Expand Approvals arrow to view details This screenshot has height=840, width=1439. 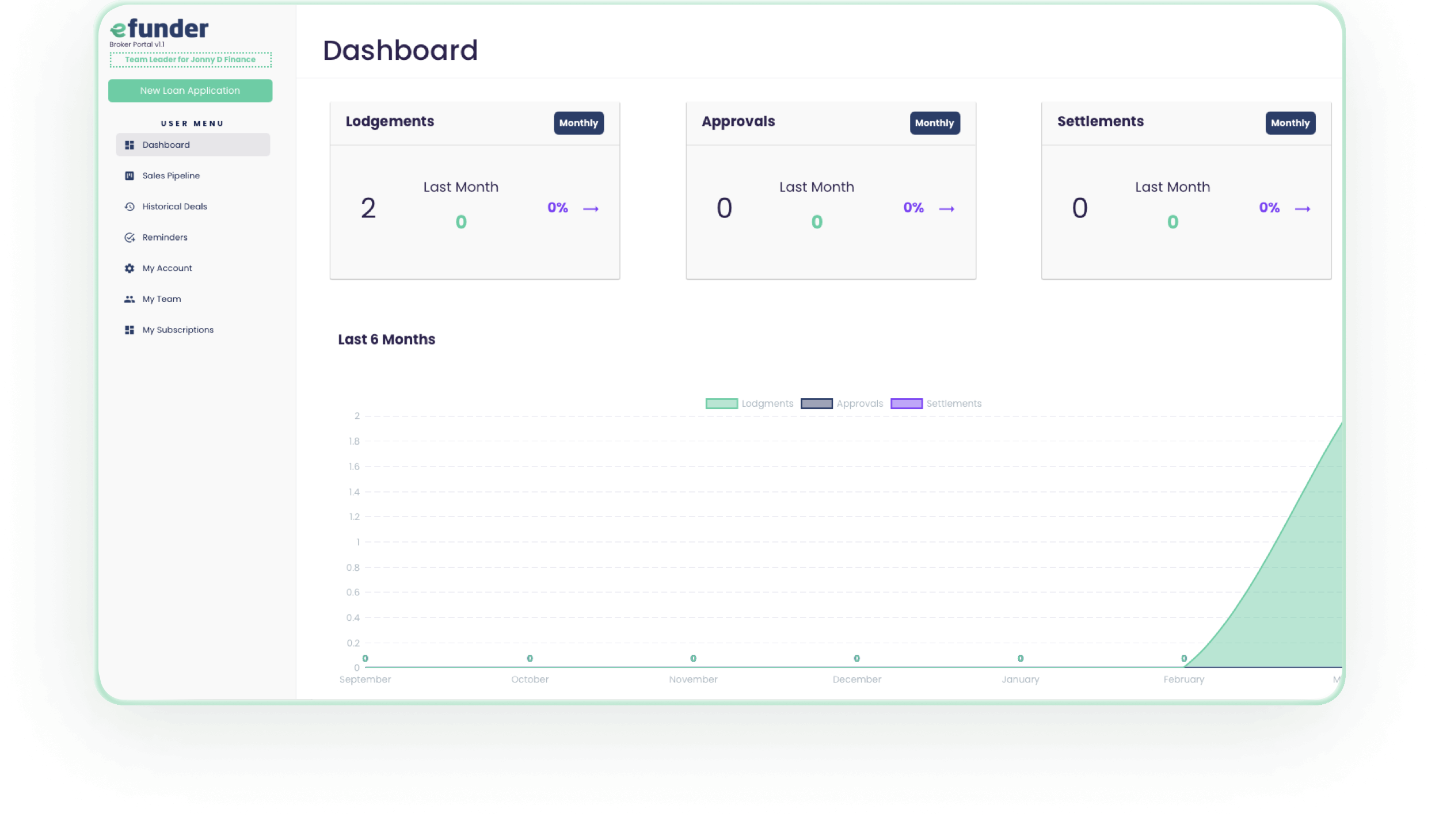coord(947,207)
